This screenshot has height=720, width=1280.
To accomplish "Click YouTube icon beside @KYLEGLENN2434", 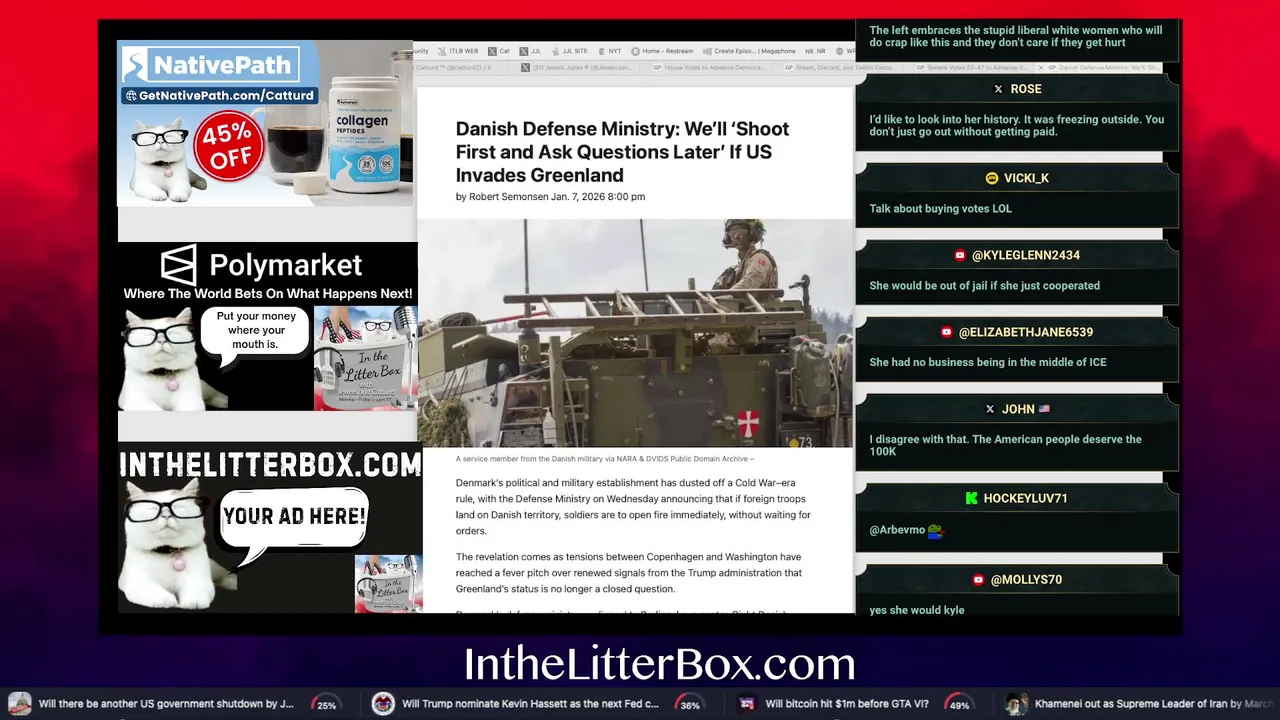I will point(960,255).
